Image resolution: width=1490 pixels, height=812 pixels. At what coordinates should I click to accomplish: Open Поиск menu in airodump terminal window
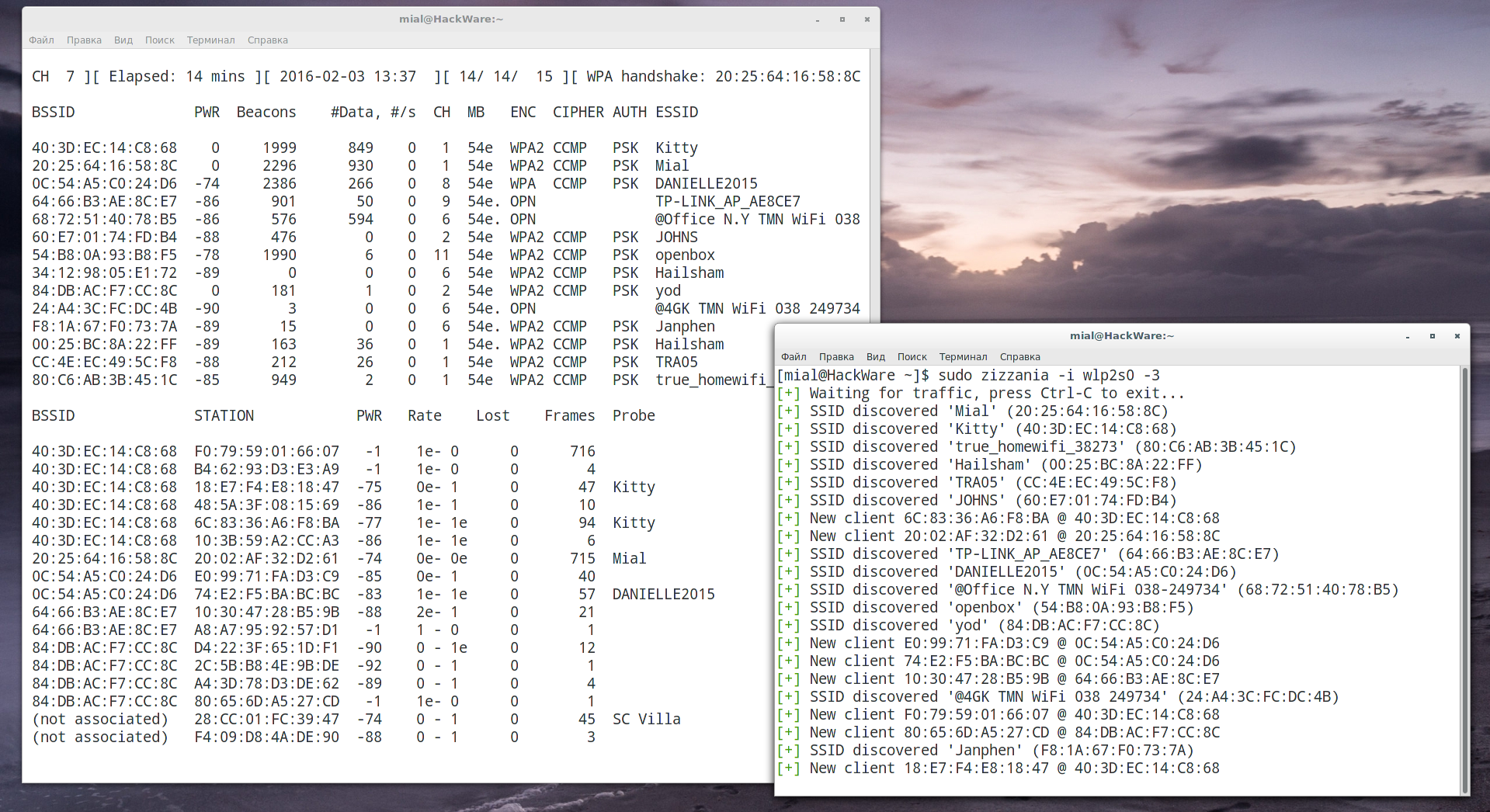[x=160, y=40]
